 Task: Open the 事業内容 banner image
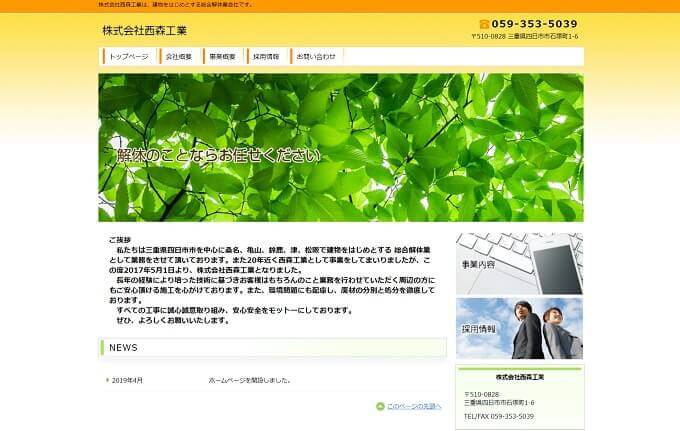[519, 264]
